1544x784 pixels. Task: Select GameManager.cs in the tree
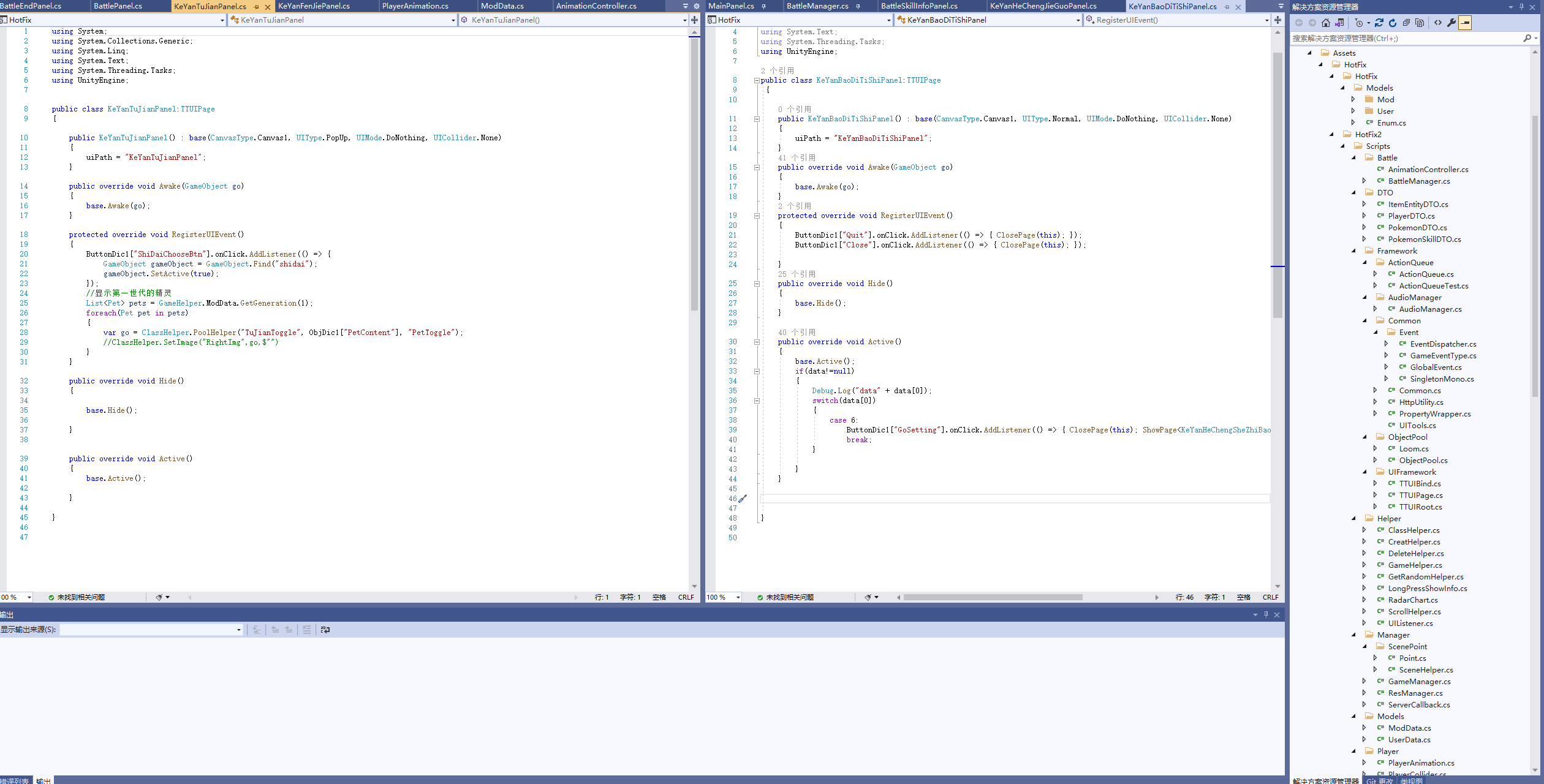(x=1419, y=681)
